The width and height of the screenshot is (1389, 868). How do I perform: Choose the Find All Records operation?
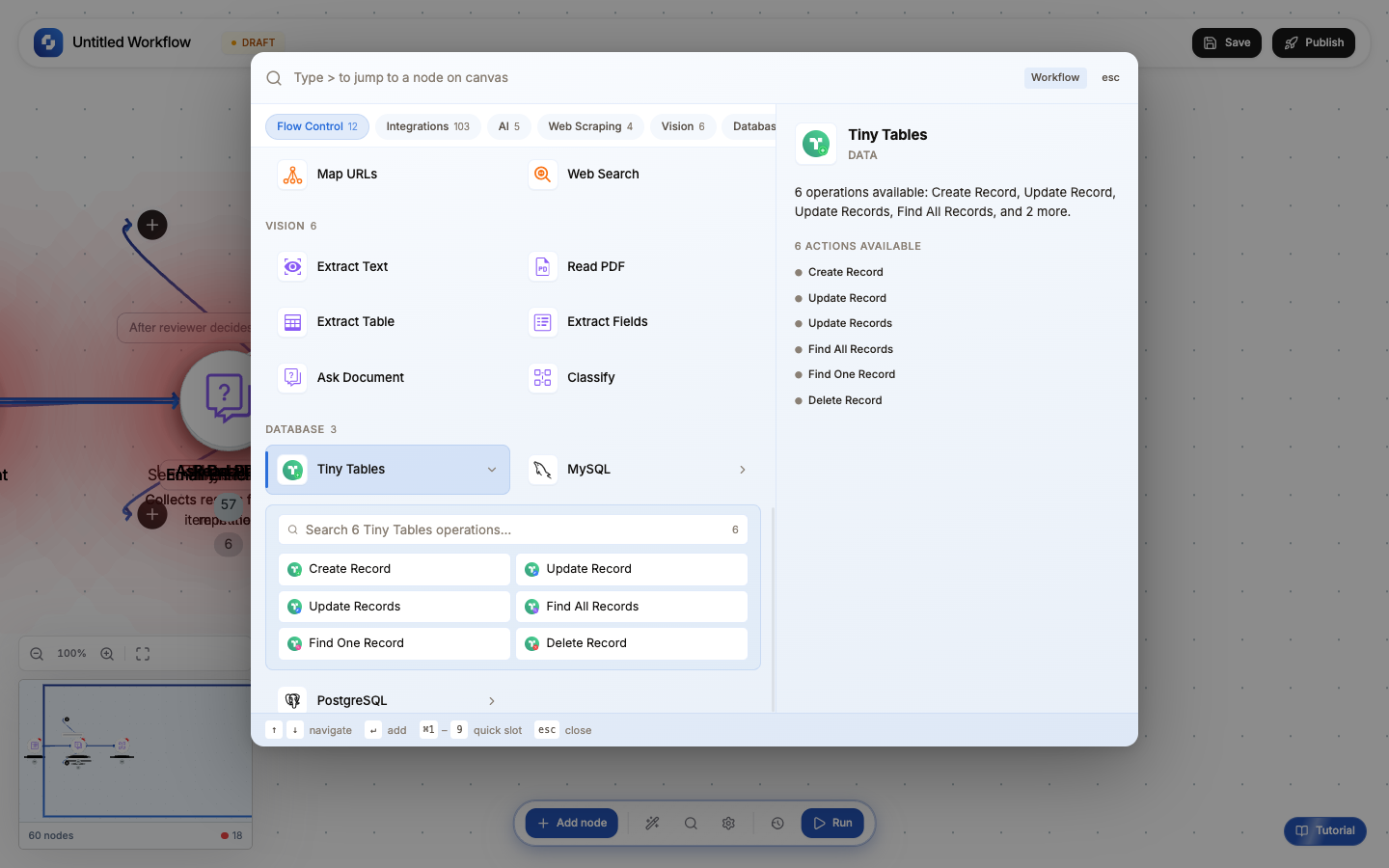632,607
